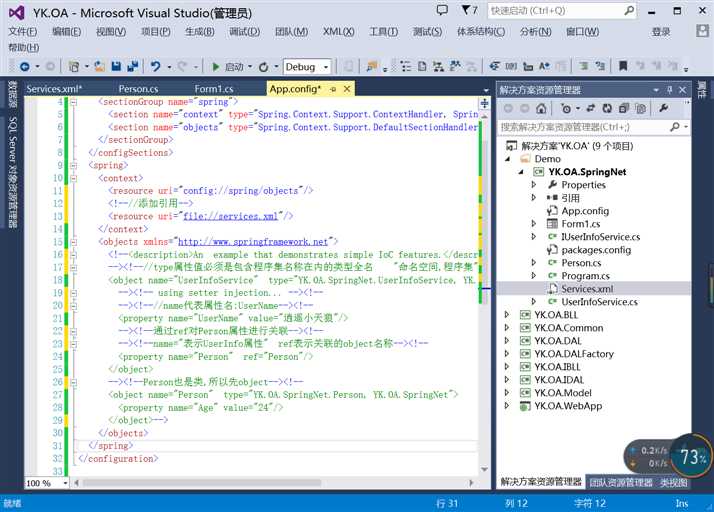The height and width of the screenshot is (512, 714).
Task: Click the pending changes filter clock icon
Action: [566, 108]
